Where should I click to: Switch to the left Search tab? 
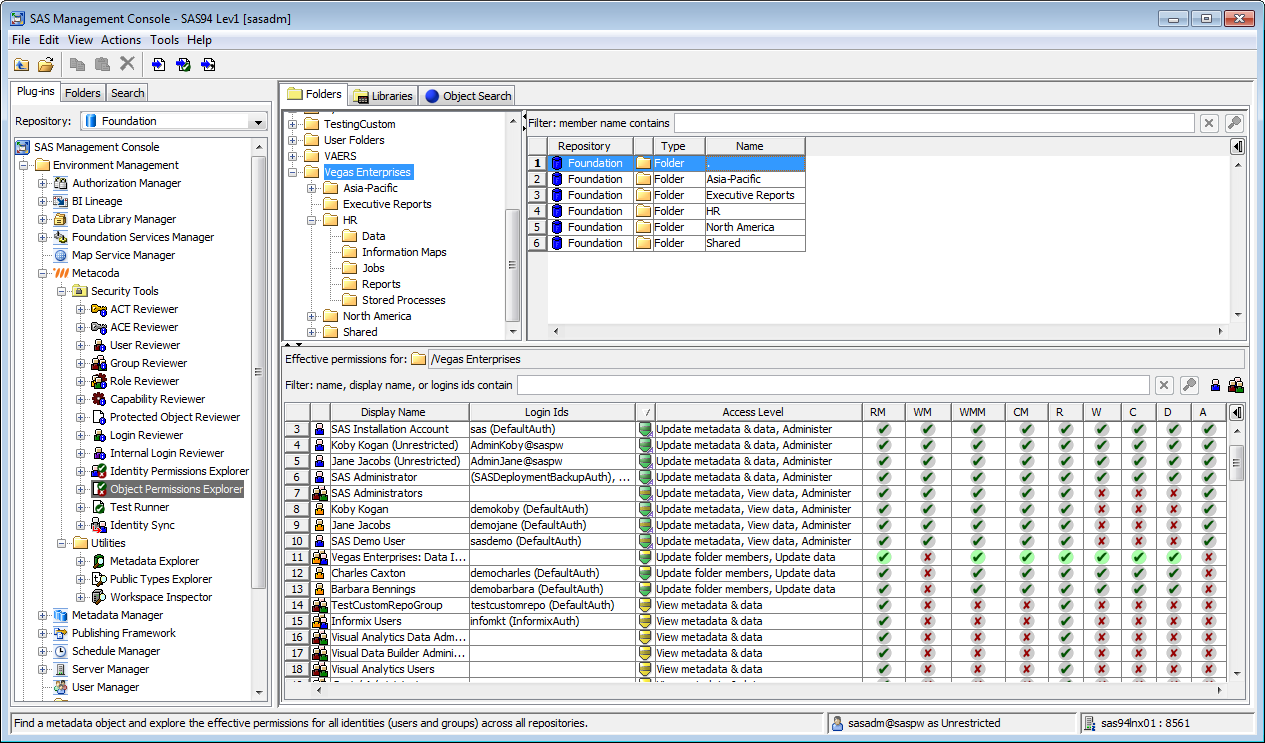pyautogui.click(x=128, y=93)
